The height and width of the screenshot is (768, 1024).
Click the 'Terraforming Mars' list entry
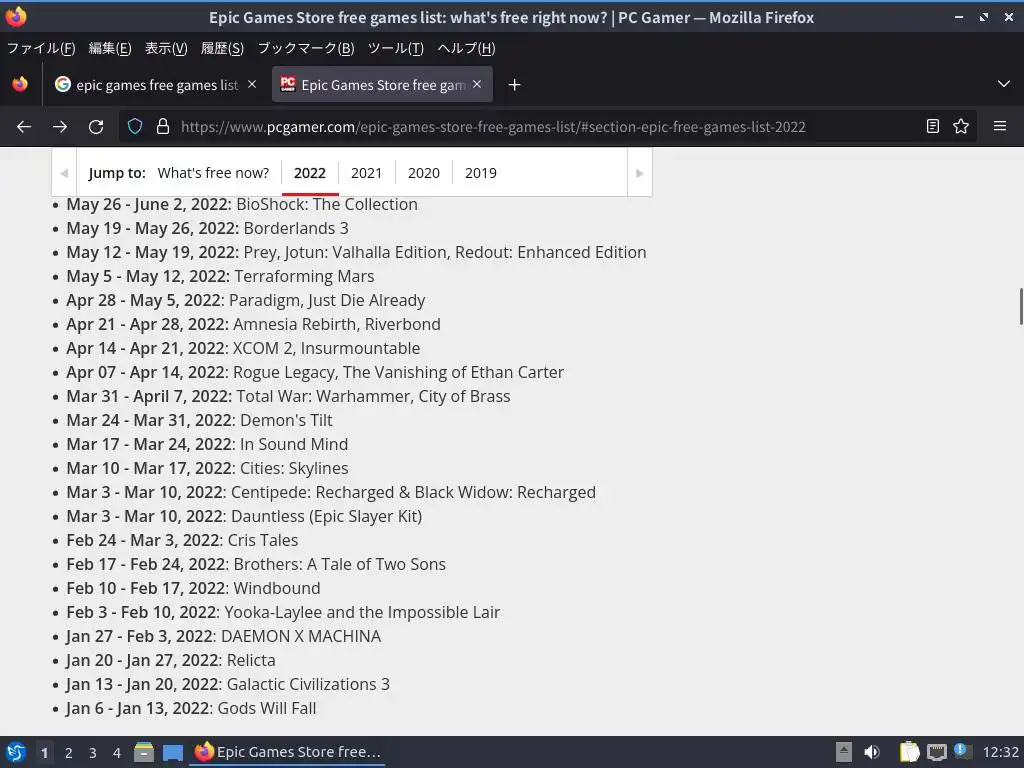pyautogui.click(x=304, y=276)
